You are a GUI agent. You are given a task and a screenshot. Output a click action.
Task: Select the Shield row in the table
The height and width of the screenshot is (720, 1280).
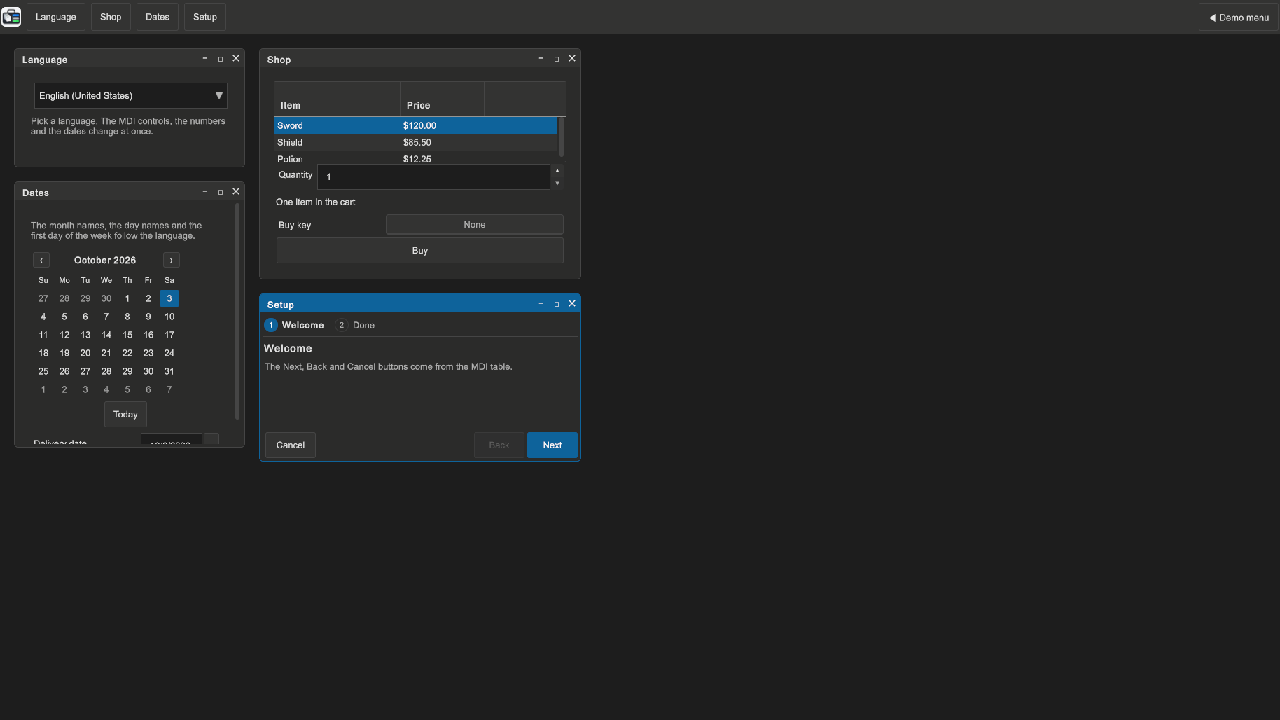click(415, 142)
